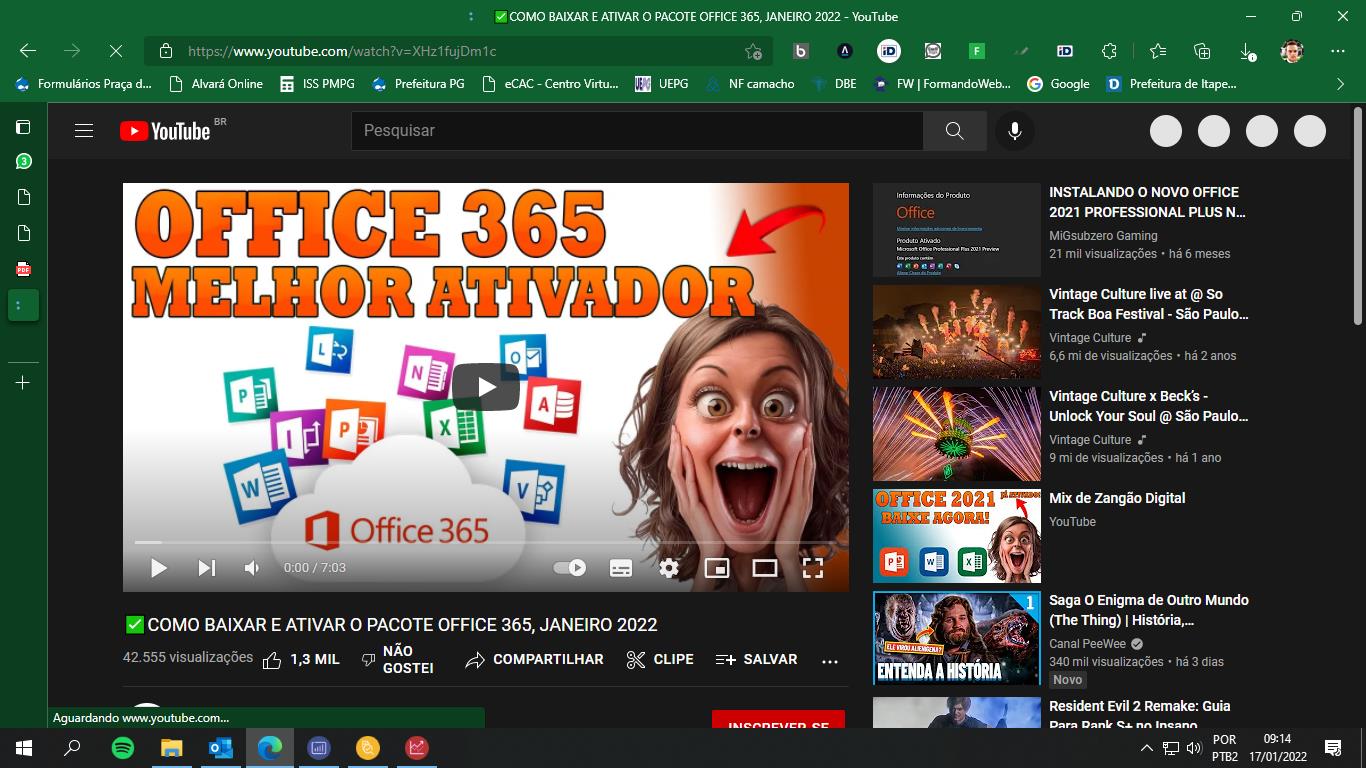The height and width of the screenshot is (768, 1366).
Task: Click the video progress bar
Action: click(485, 543)
